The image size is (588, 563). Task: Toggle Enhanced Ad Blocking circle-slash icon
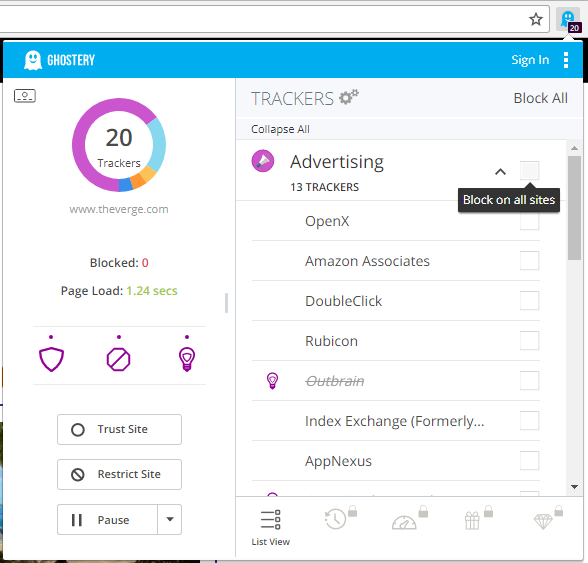point(118,359)
